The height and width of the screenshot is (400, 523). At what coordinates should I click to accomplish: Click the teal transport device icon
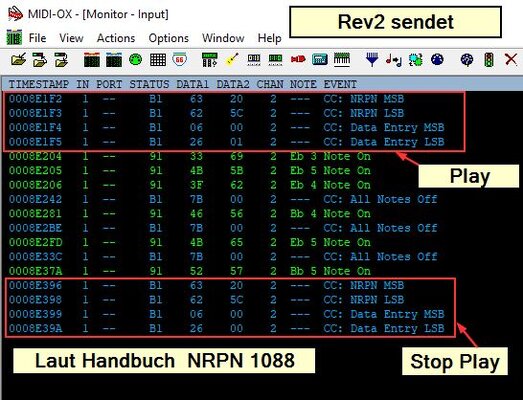pyautogui.click(x=320, y=59)
